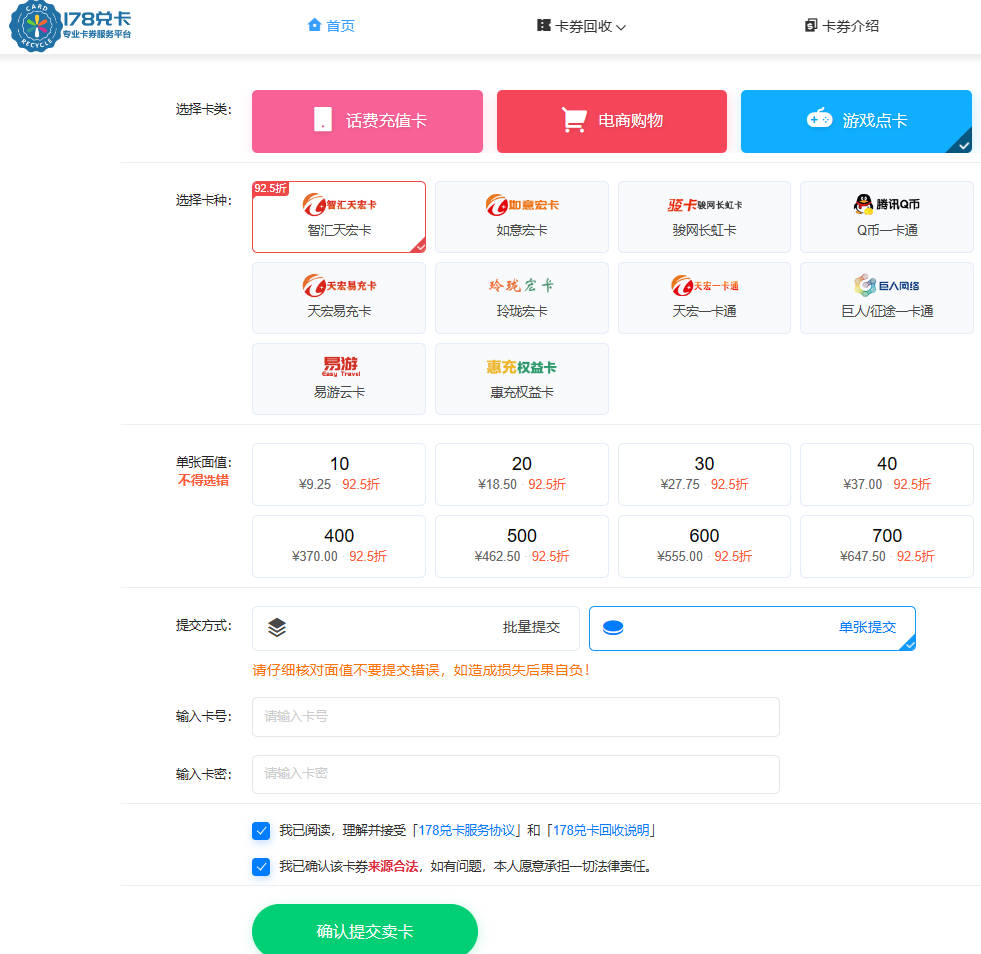The width and height of the screenshot is (981, 954).
Task: Choose the 易游云卡 card type
Action: (339, 378)
